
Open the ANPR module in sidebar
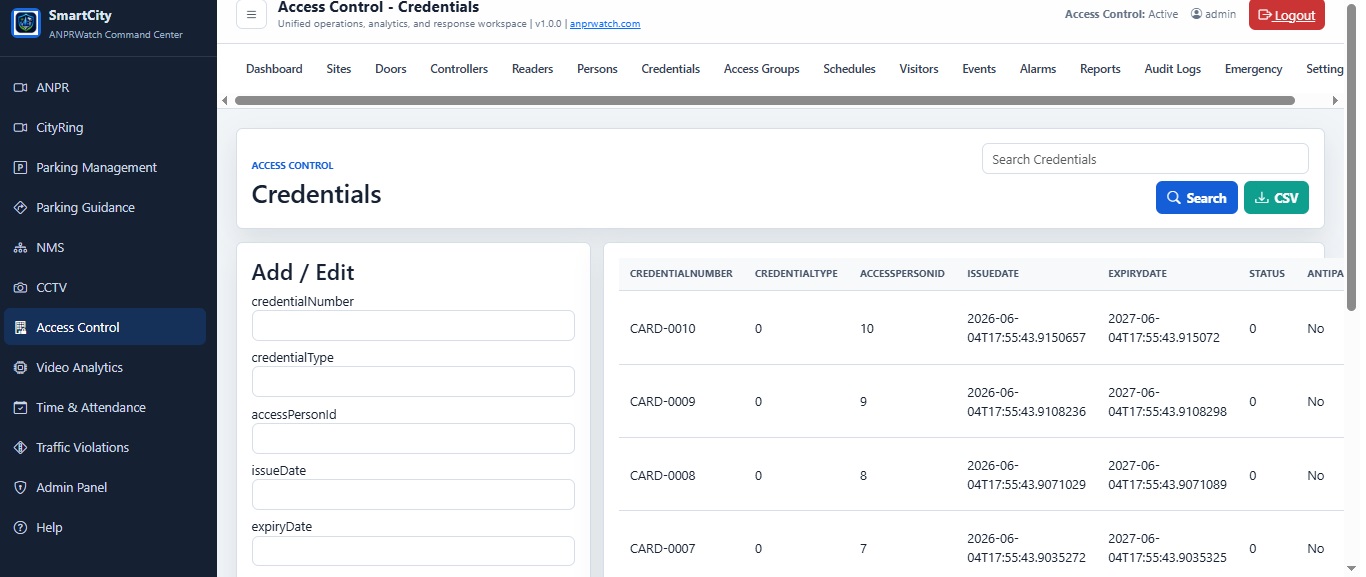pos(105,87)
